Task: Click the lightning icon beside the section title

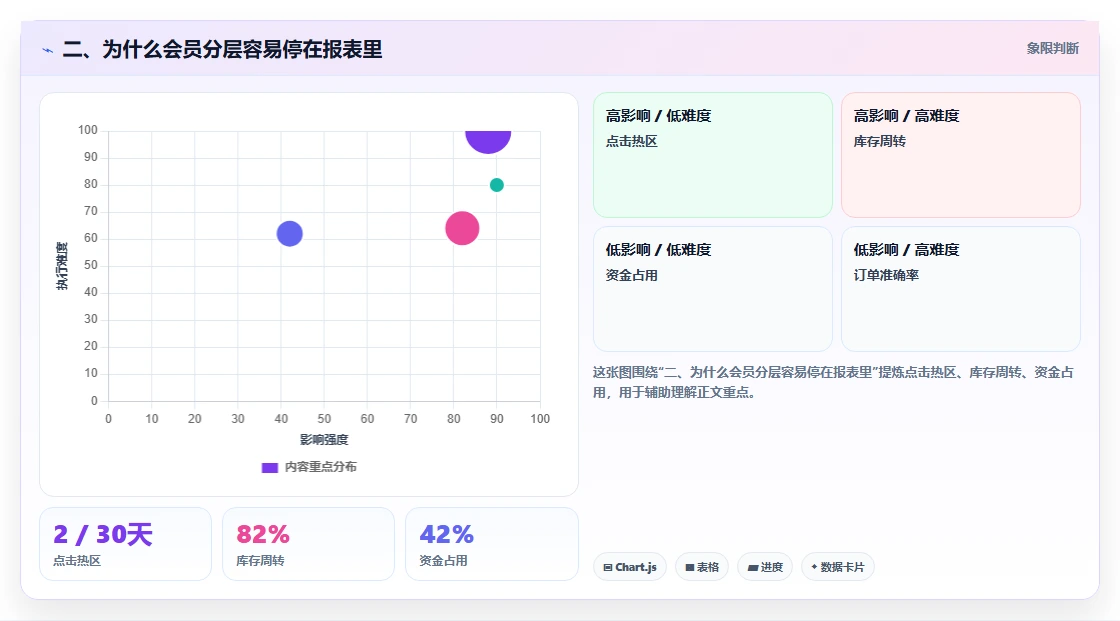Action: (48, 50)
